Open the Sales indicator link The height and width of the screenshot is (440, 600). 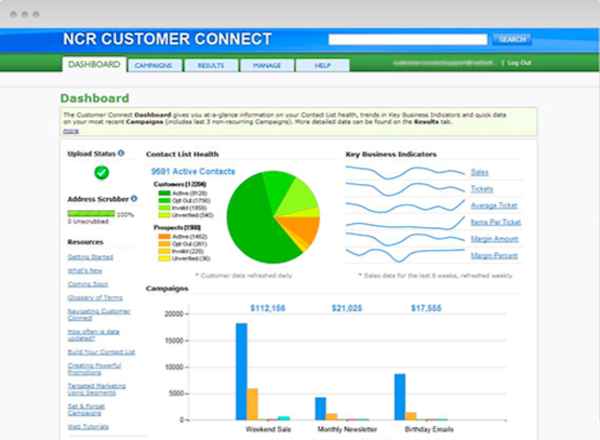(x=479, y=172)
